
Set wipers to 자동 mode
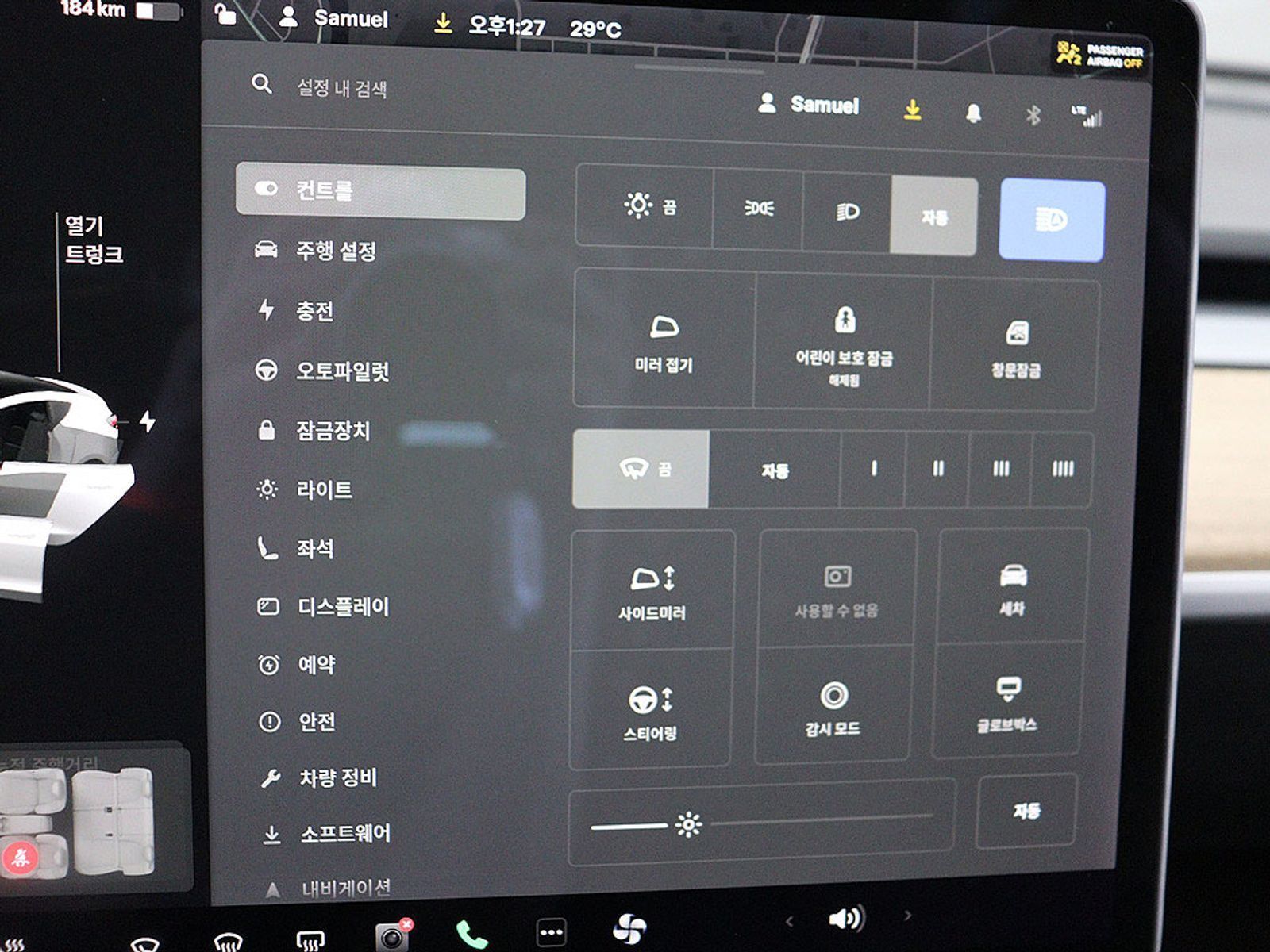775,471
